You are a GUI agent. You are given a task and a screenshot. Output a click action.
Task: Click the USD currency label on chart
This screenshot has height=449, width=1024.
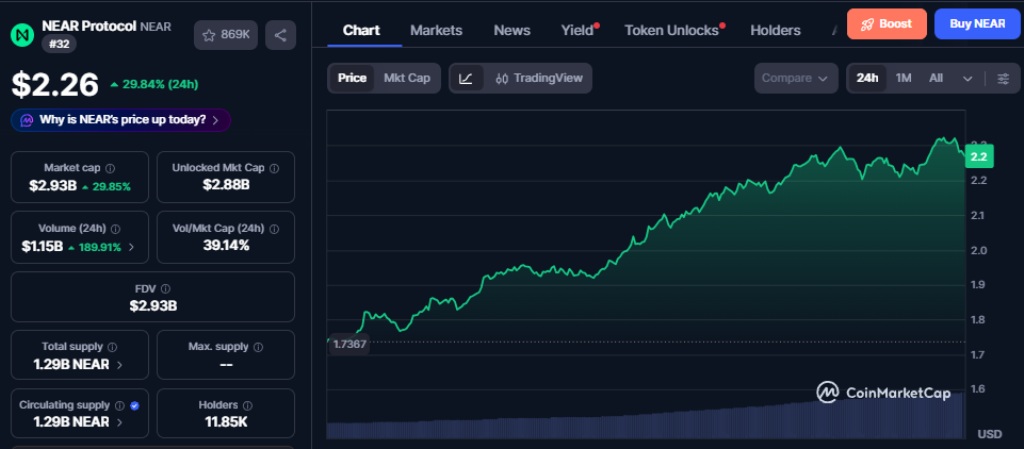[989, 434]
